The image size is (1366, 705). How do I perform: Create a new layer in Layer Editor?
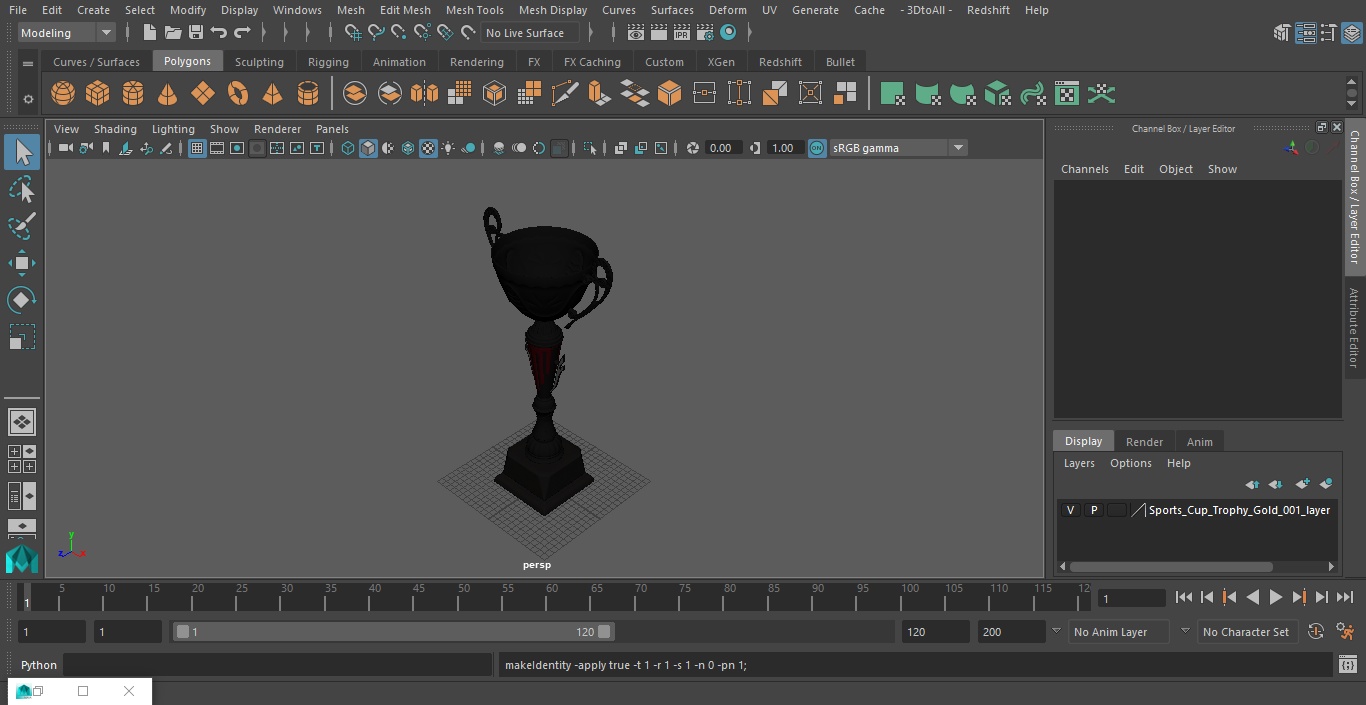coord(1302,484)
